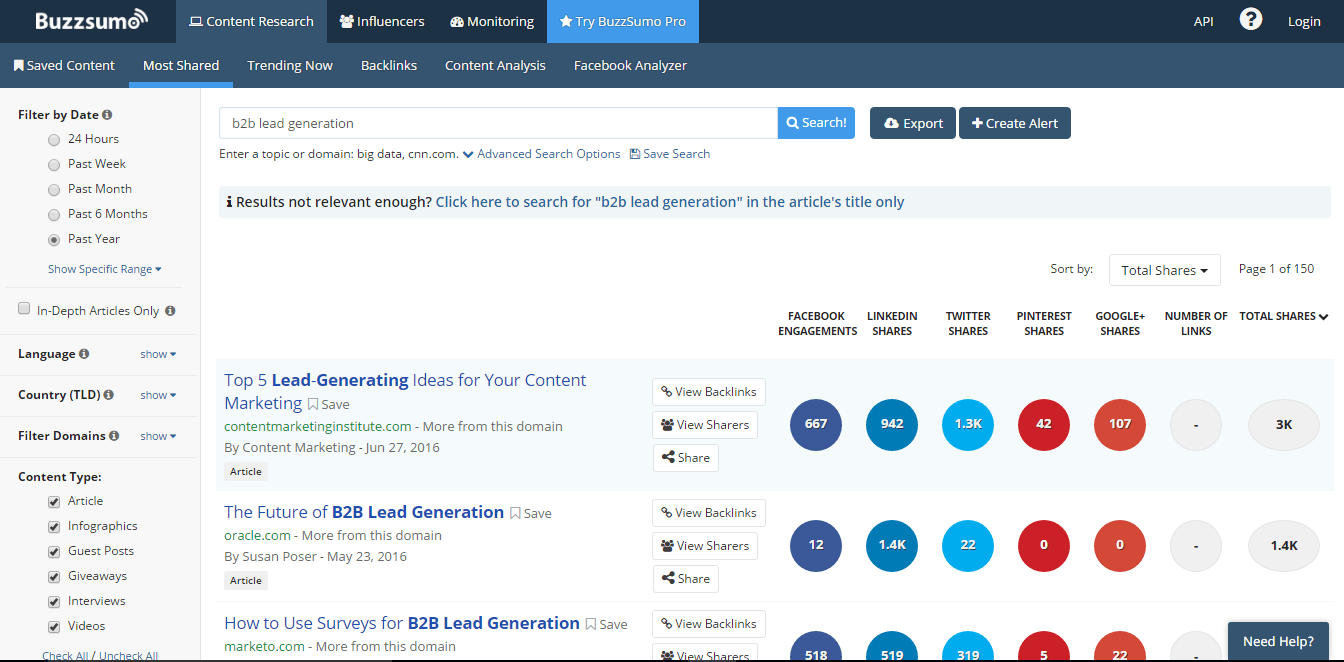Screen dimensions: 1344x662
Task: Click Login in the top bar
Action: 1304,21
